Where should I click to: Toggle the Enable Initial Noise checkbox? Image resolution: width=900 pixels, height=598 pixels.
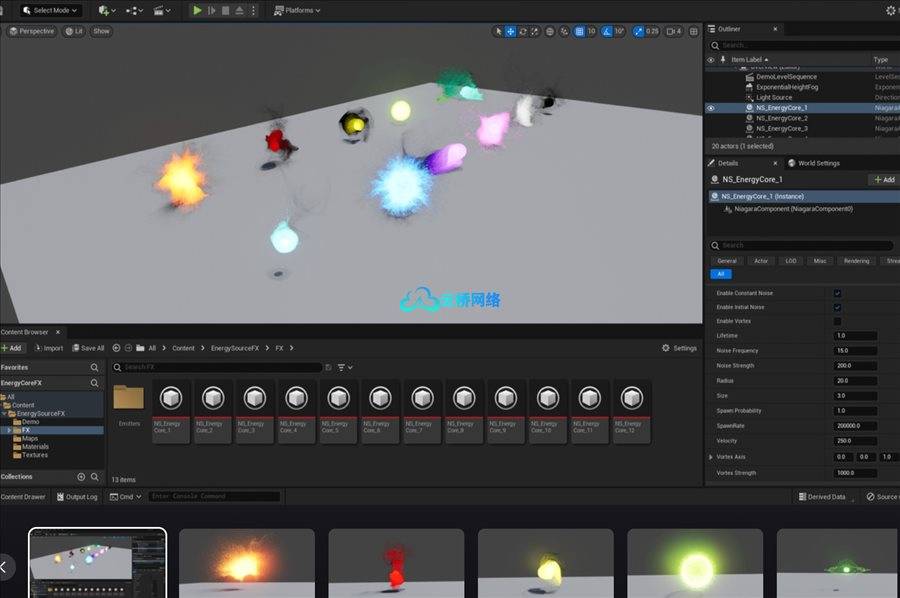pos(837,308)
